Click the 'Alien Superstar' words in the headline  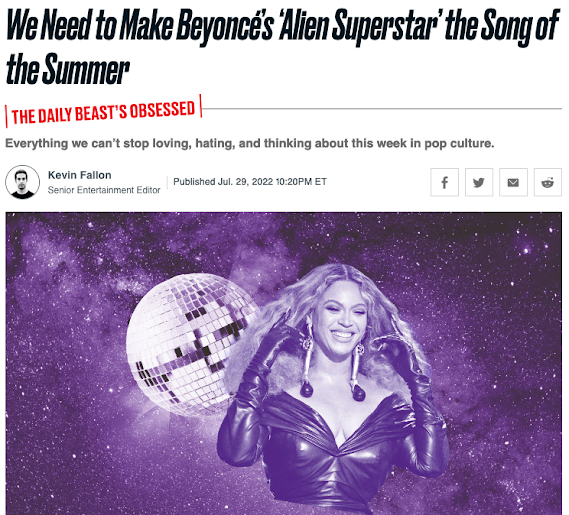[x=359, y=26]
